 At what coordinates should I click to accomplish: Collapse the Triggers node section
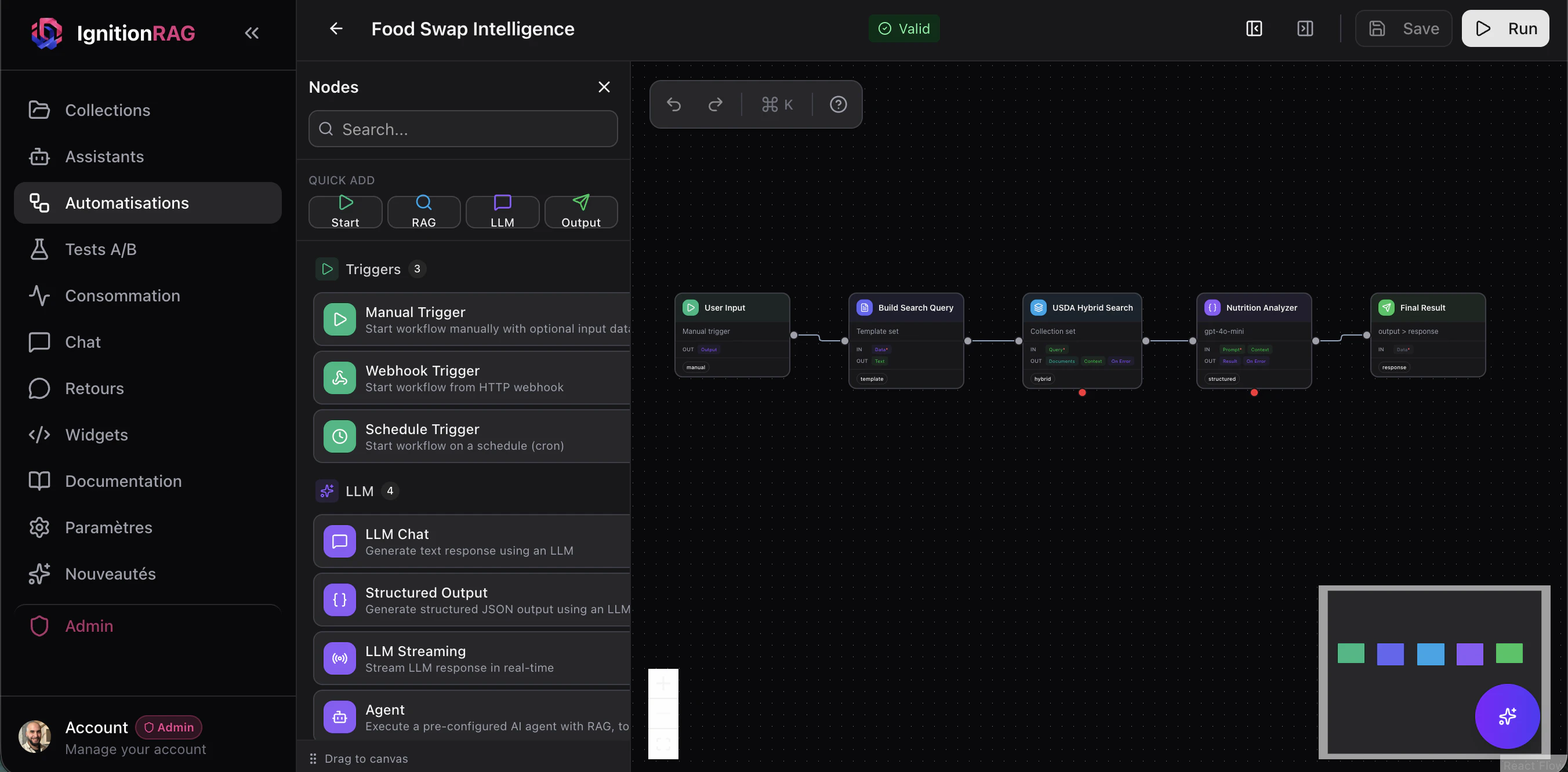(x=372, y=268)
